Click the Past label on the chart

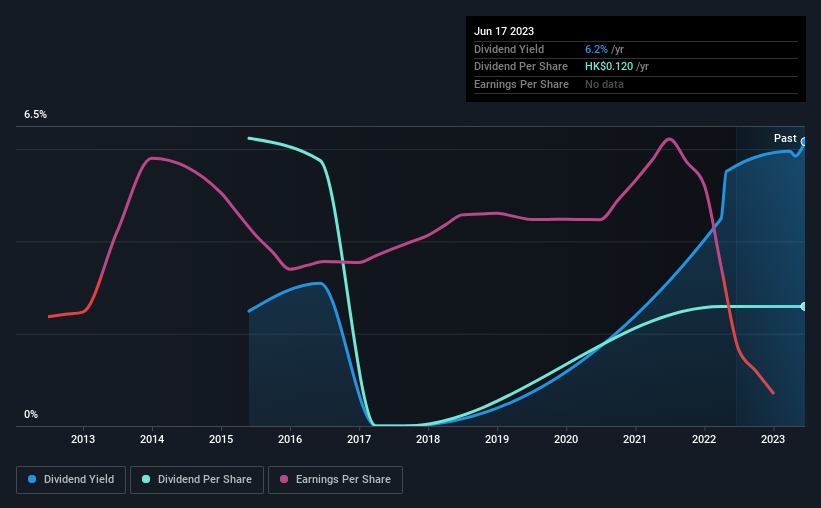(785, 138)
